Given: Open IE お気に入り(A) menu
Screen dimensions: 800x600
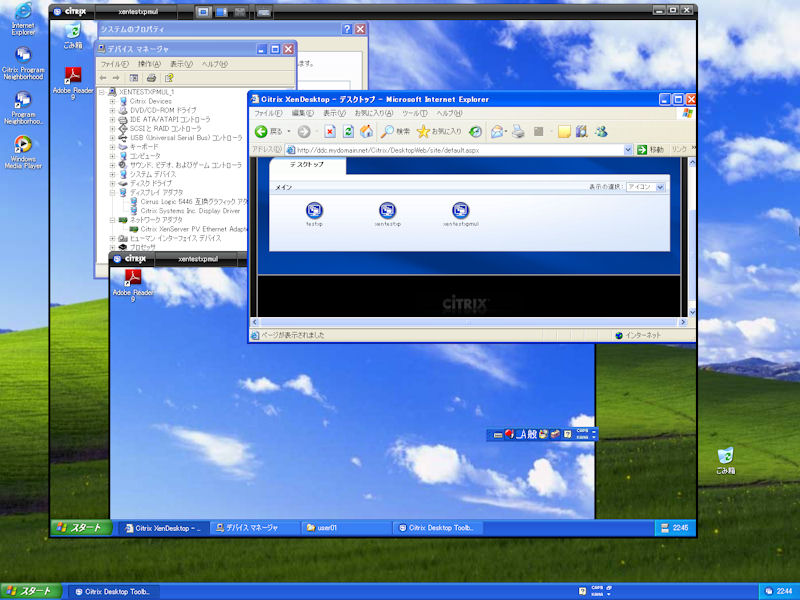Looking at the screenshot, I should pyautogui.click(x=374, y=113).
